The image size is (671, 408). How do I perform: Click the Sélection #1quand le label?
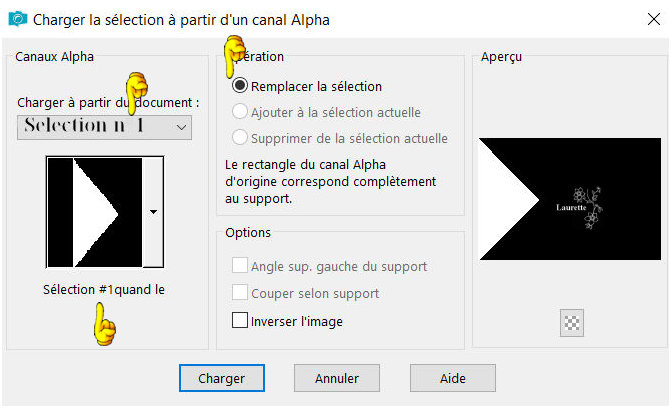[104, 290]
